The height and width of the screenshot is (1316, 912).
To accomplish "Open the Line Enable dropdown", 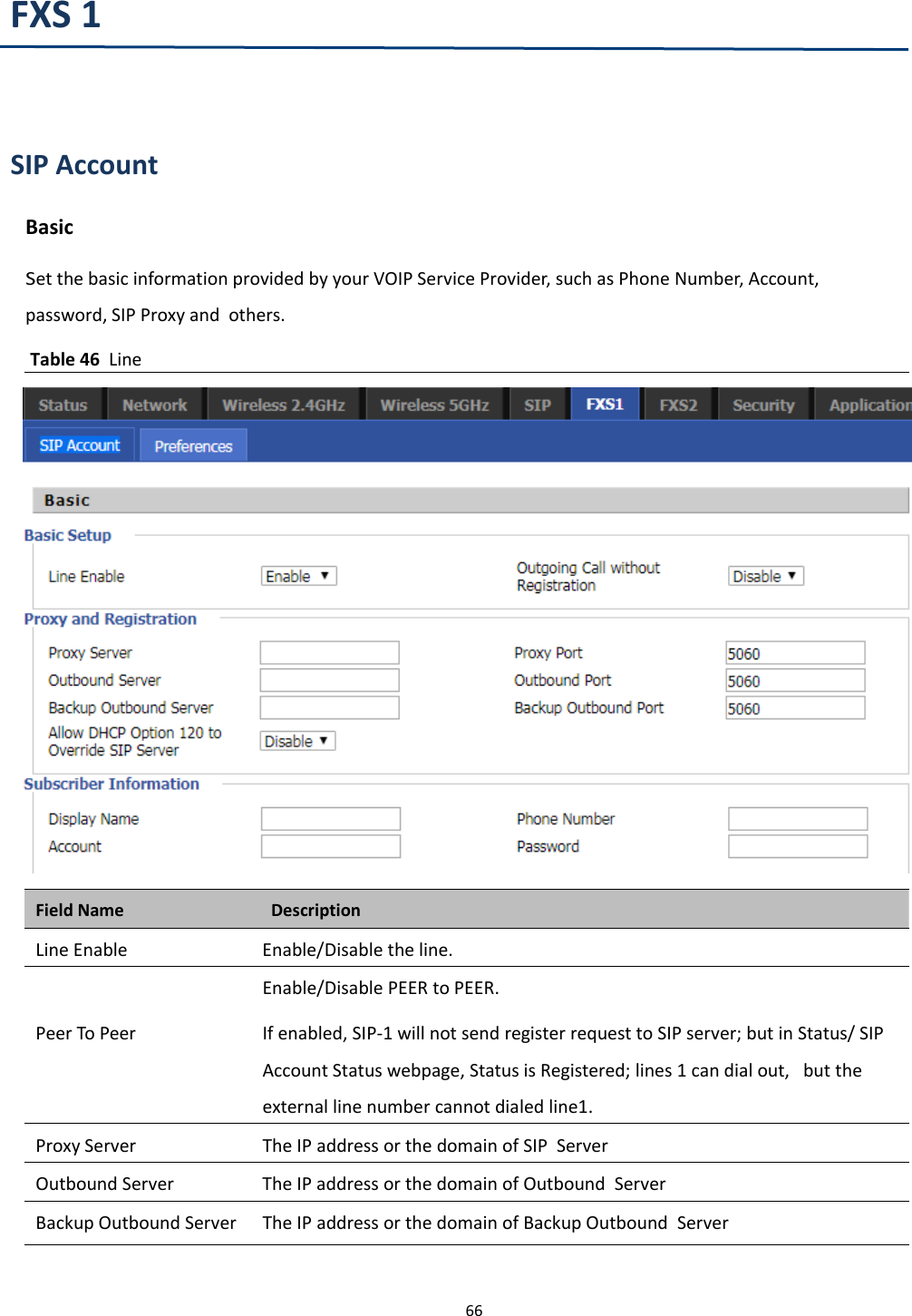I will (297, 575).
